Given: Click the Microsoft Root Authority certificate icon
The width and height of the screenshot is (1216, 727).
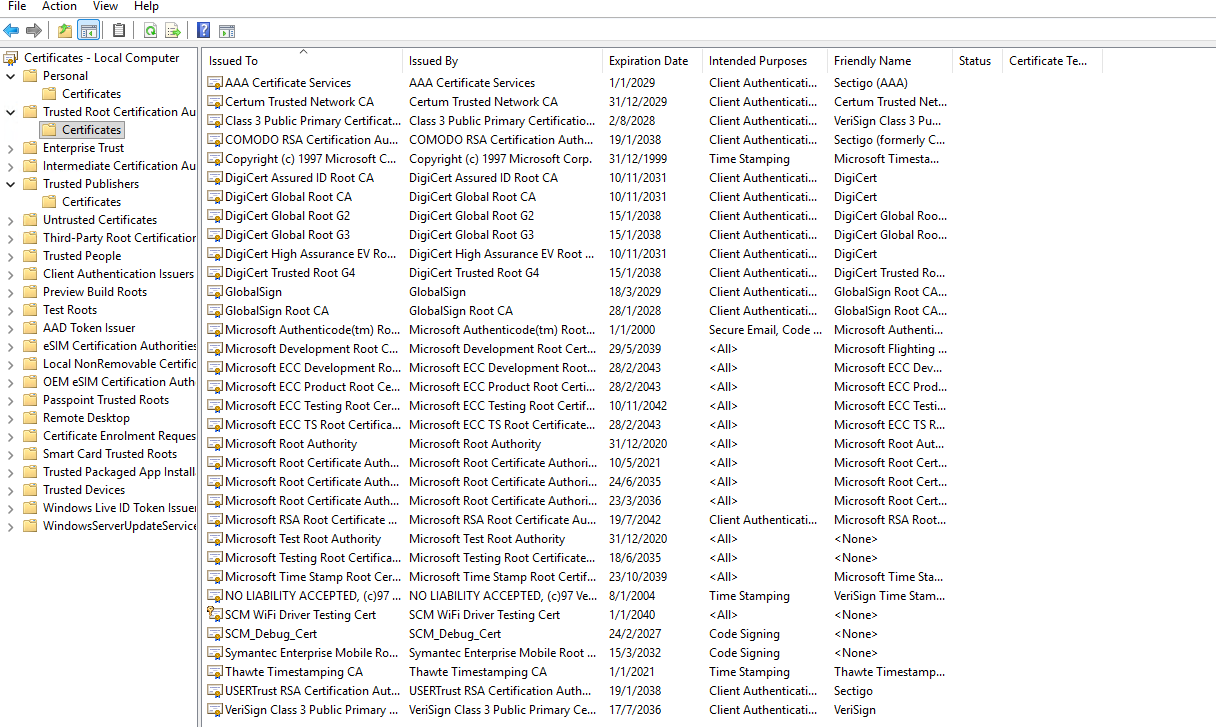Looking at the screenshot, I should coord(215,444).
